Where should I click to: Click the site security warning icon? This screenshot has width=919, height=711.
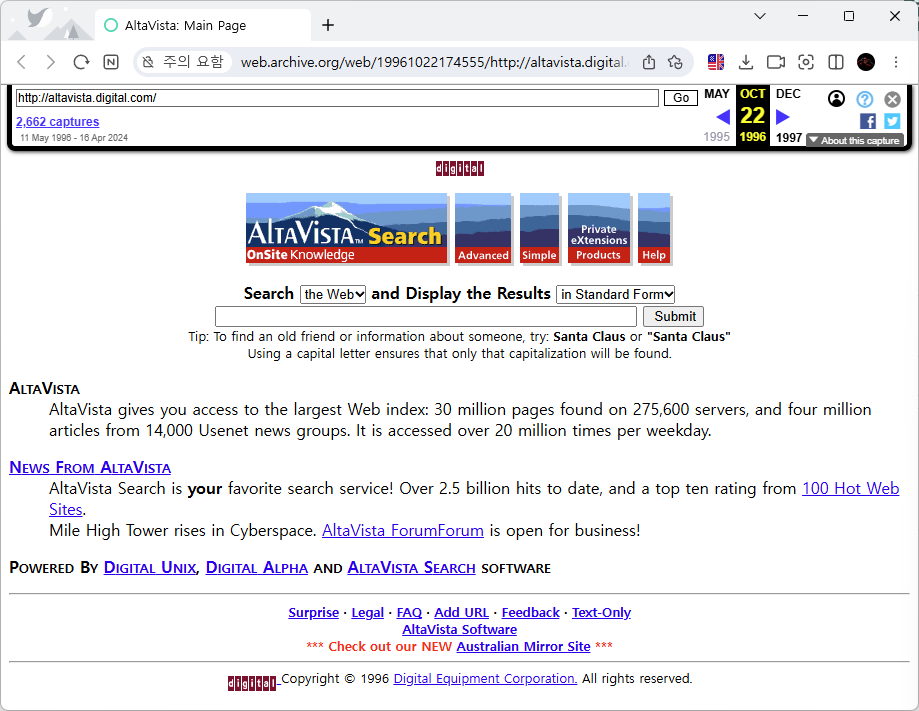[x=148, y=62]
